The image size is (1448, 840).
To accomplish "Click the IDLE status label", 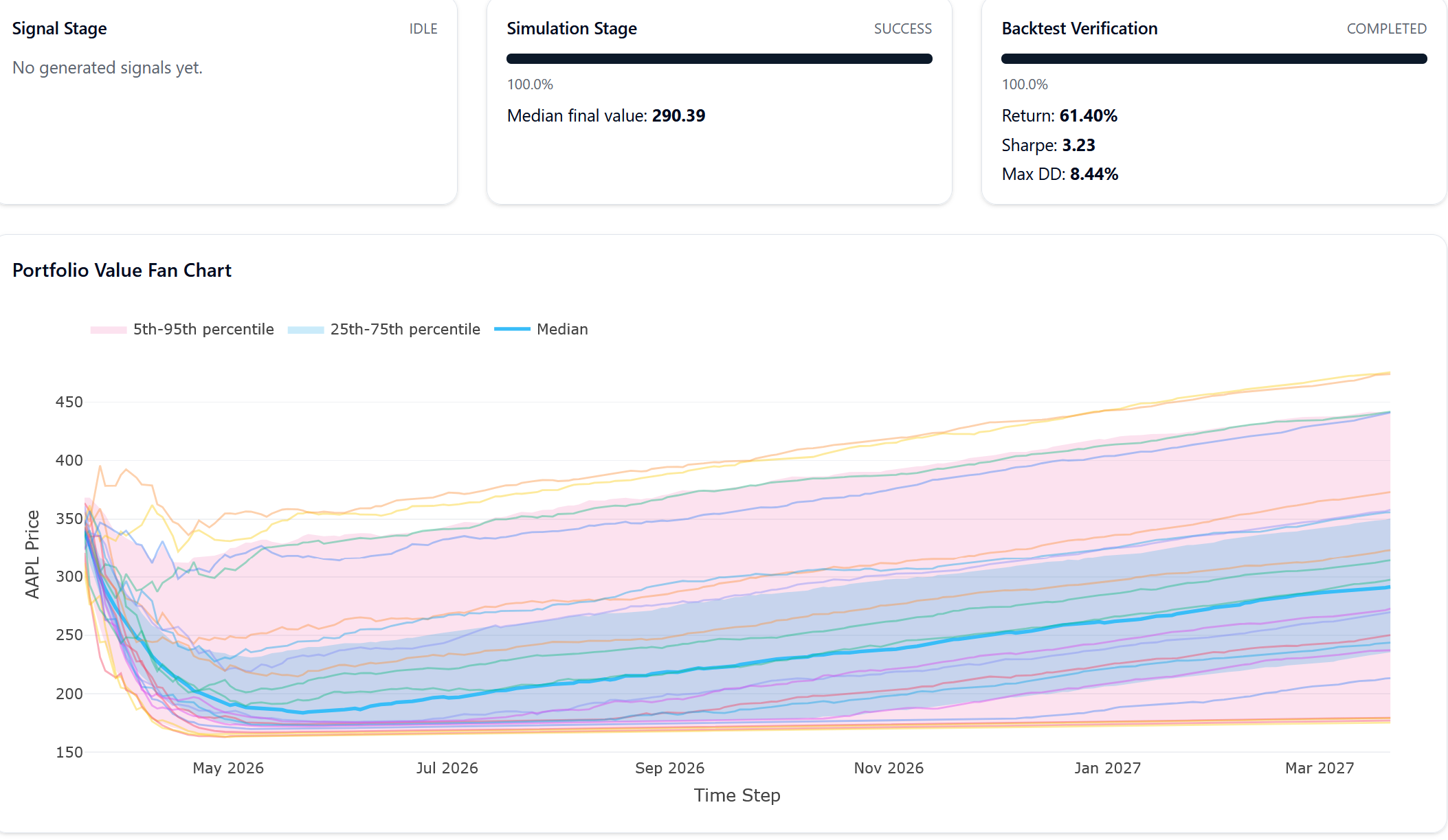I will (x=423, y=29).
